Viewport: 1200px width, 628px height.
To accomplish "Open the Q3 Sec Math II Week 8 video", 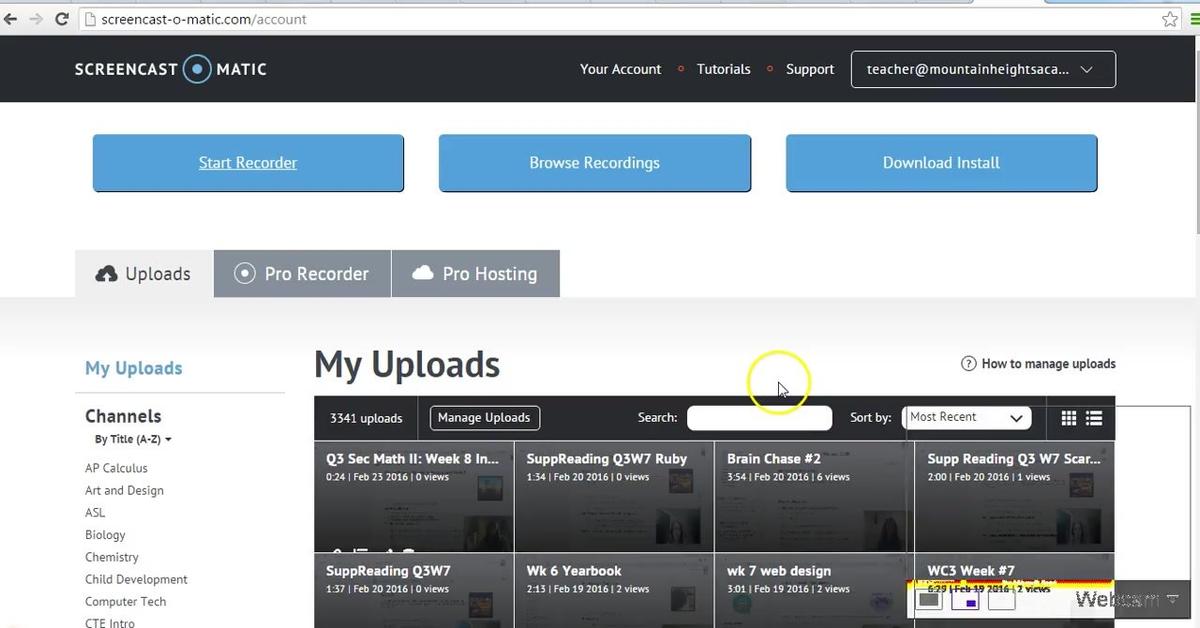I will 414,497.
